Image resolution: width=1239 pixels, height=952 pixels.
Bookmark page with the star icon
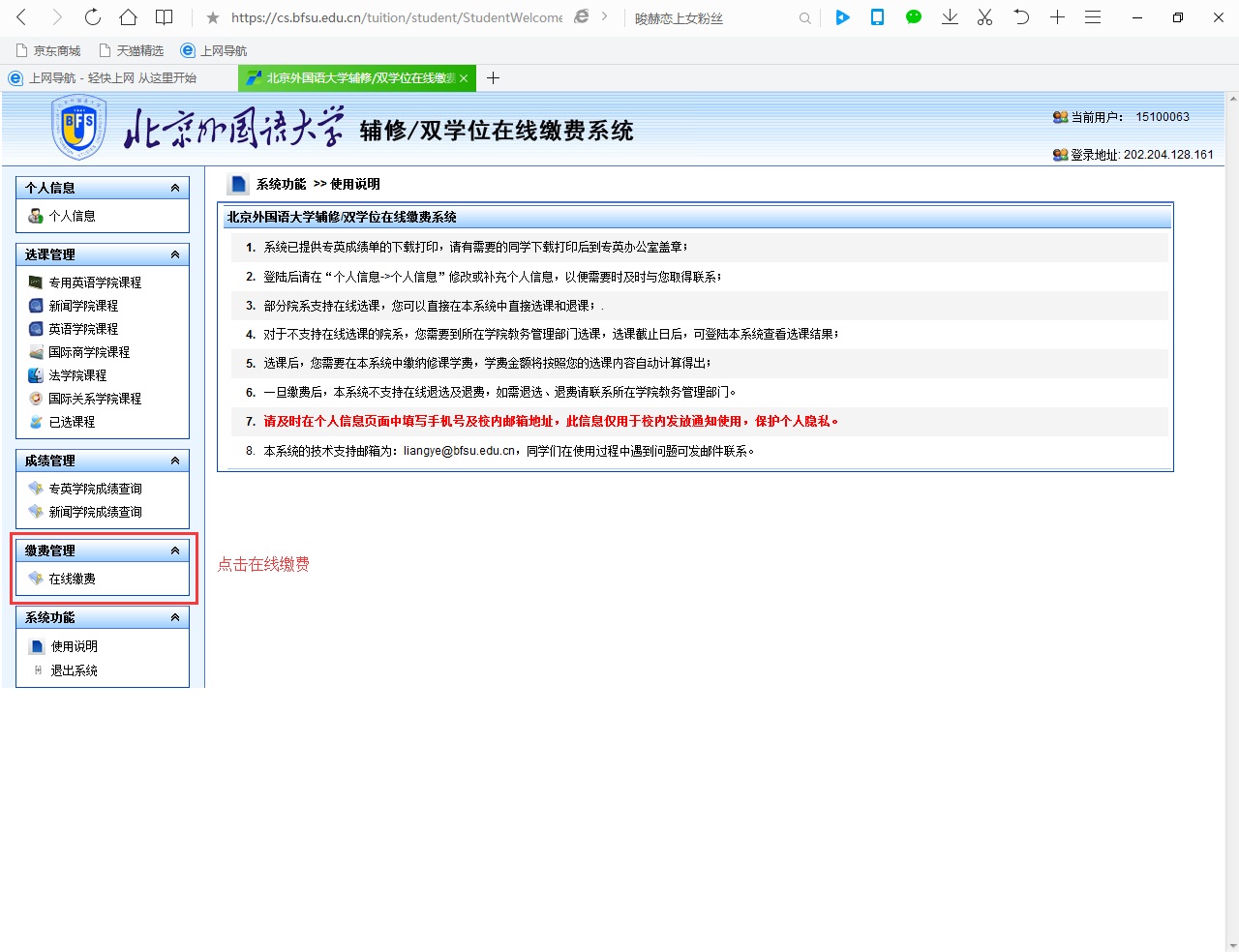coord(213,18)
